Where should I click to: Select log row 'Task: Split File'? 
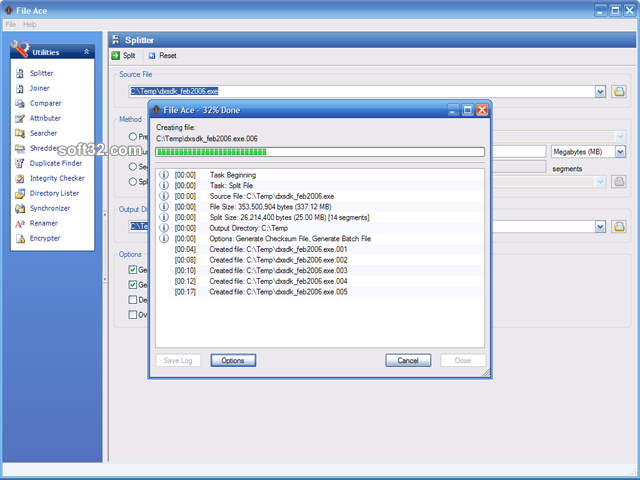(x=320, y=186)
